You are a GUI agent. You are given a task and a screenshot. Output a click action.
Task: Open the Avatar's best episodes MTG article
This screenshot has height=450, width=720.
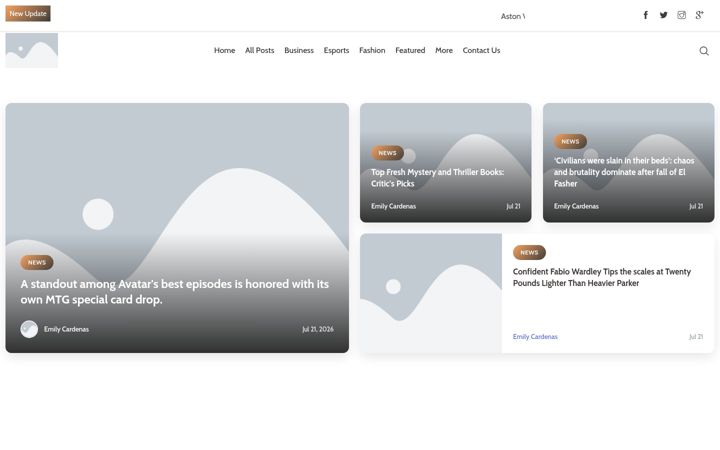point(174,292)
